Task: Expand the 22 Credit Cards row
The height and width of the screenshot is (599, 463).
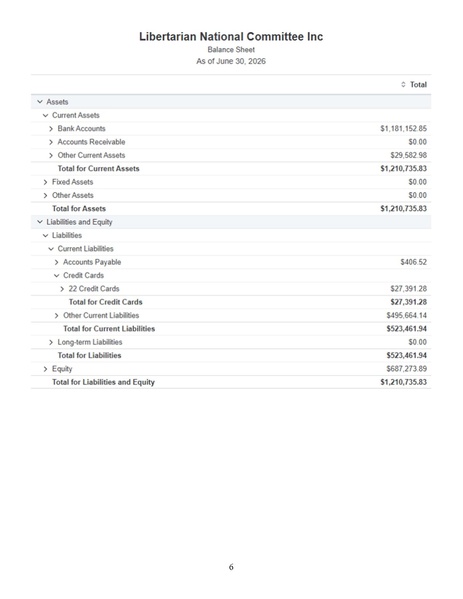Action: 62,289
